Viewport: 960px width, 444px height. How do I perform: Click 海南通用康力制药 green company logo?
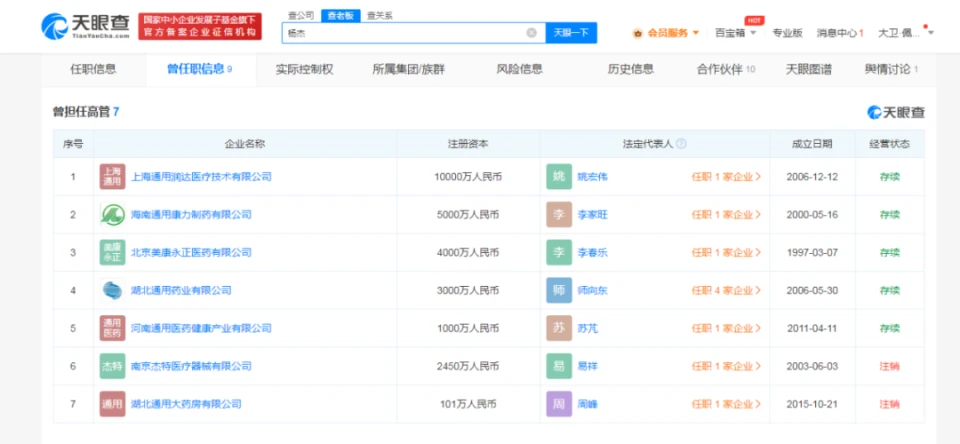(x=112, y=214)
